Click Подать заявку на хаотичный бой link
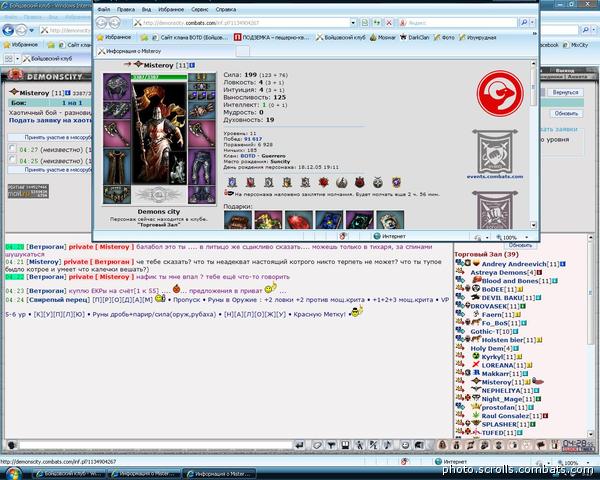Viewport: 600px width, 480px height. pos(50,120)
